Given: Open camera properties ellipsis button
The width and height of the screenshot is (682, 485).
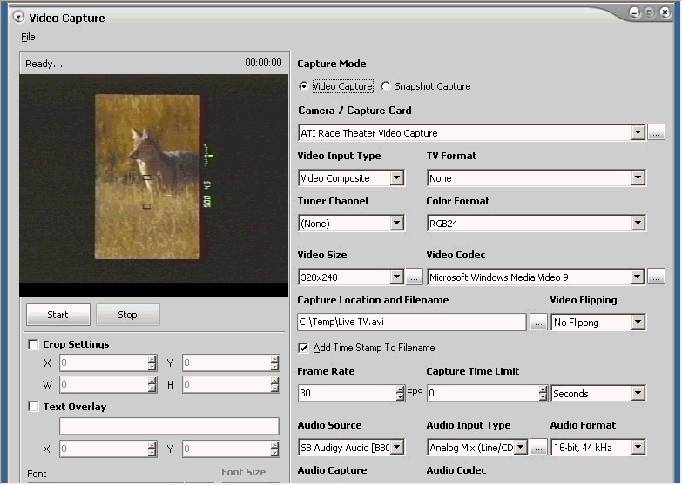Looking at the screenshot, I should (656, 132).
